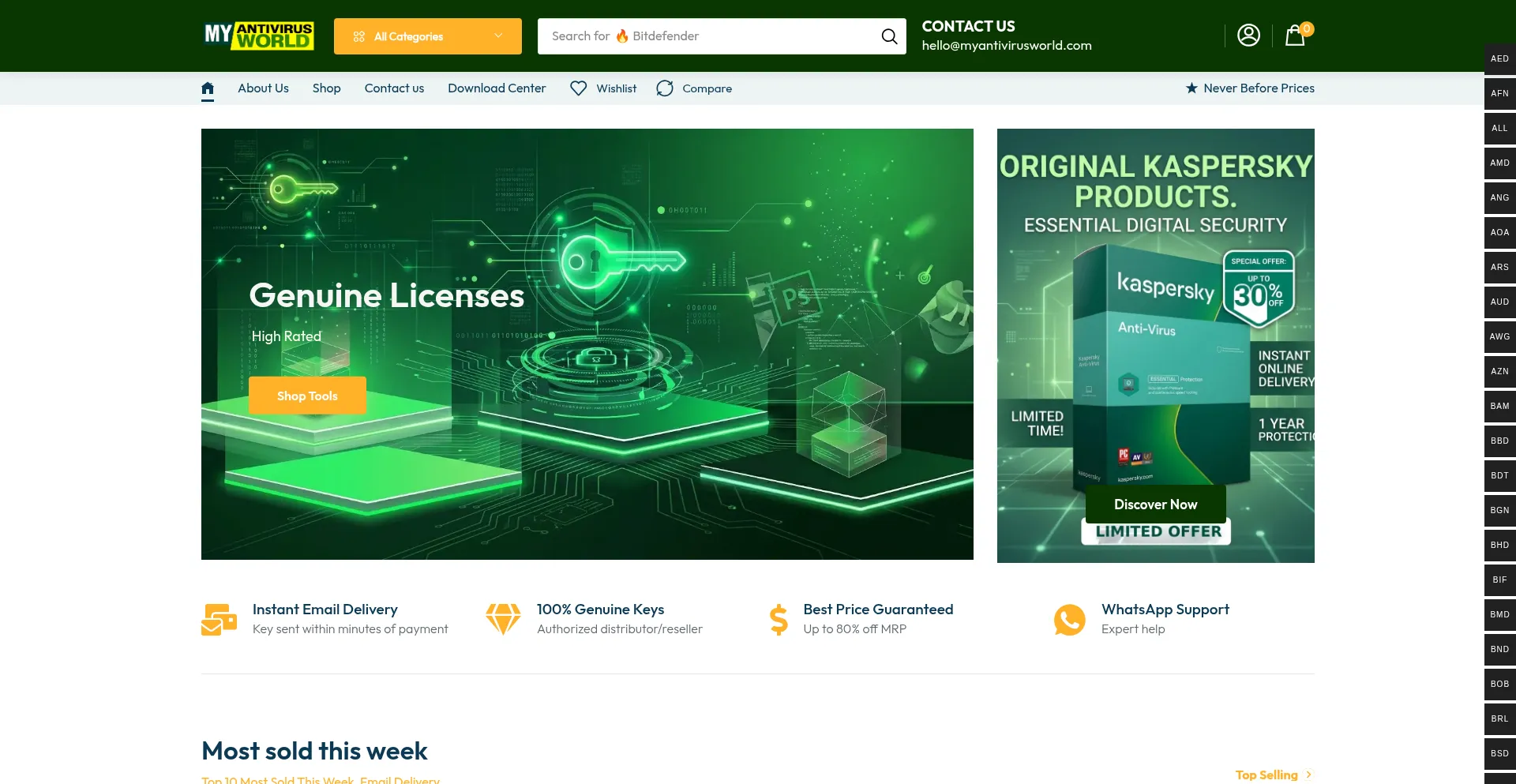Viewport: 1516px width, 784px height.
Task: Open the Never Before Prices link
Action: (x=1259, y=88)
